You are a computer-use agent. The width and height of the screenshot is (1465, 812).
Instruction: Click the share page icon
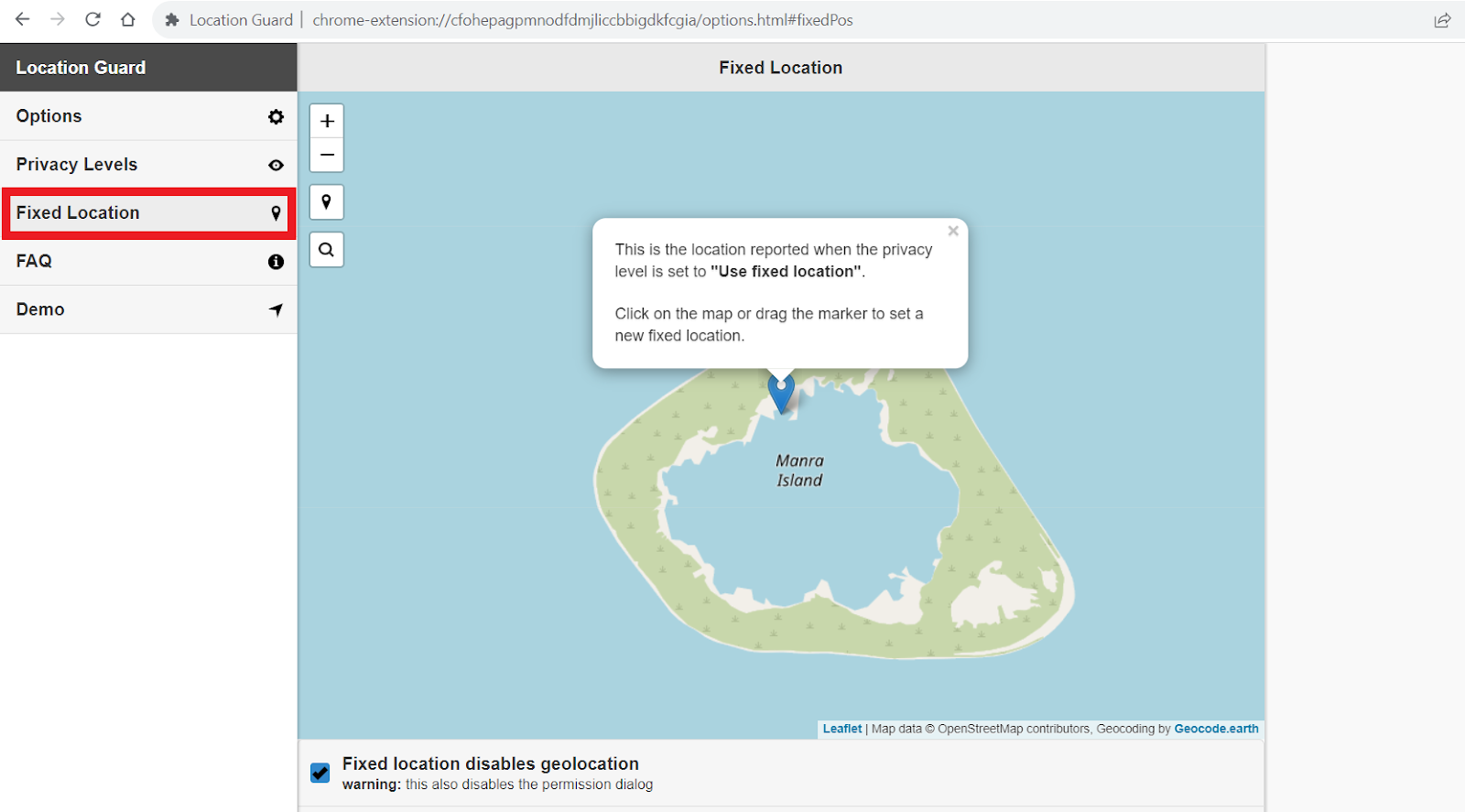(x=1442, y=20)
